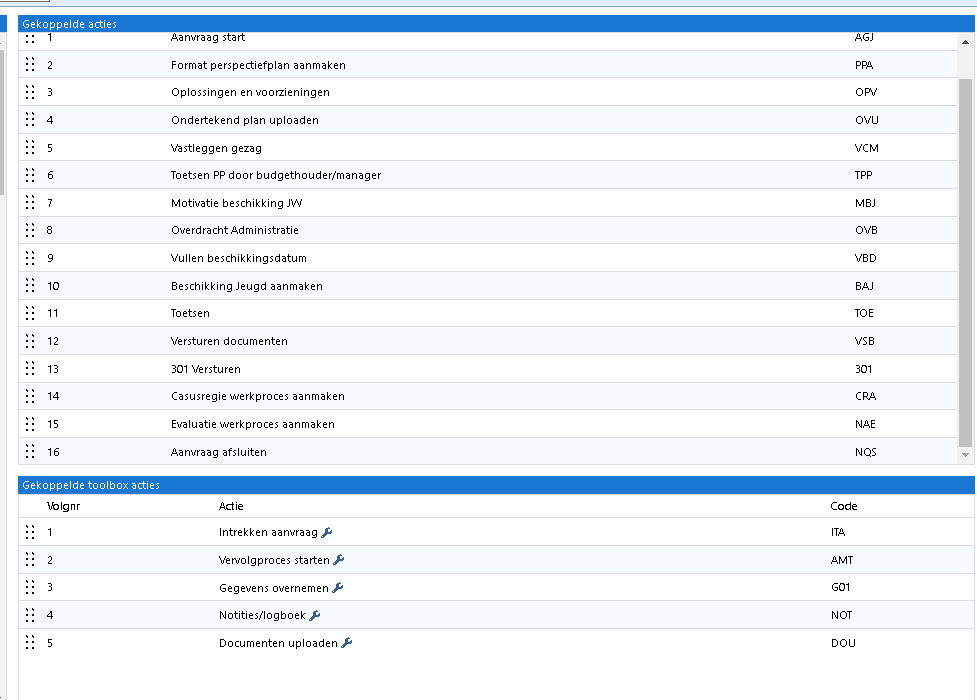This screenshot has height=700, width=977.
Task: Click wrench icon beside Vervolgproces starten
Action: tap(338, 560)
